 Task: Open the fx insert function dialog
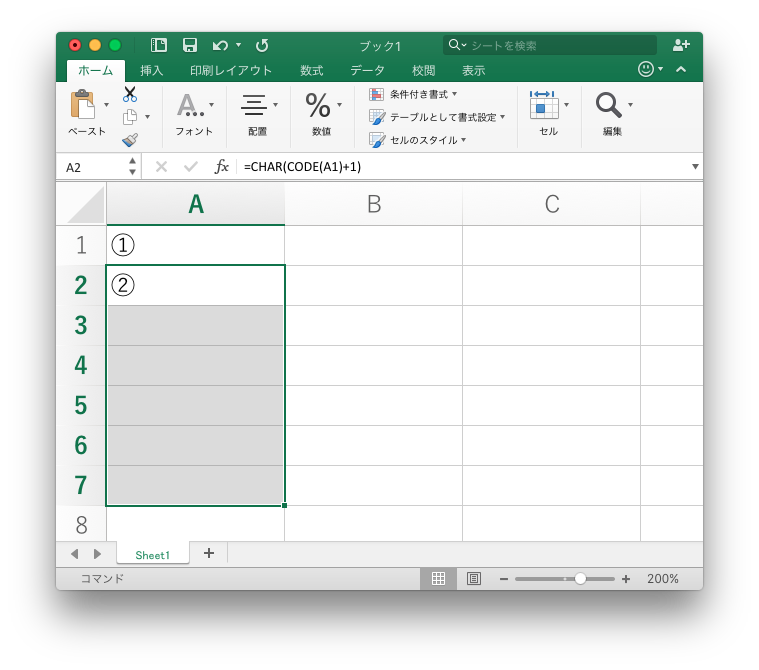click(x=221, y=167)
